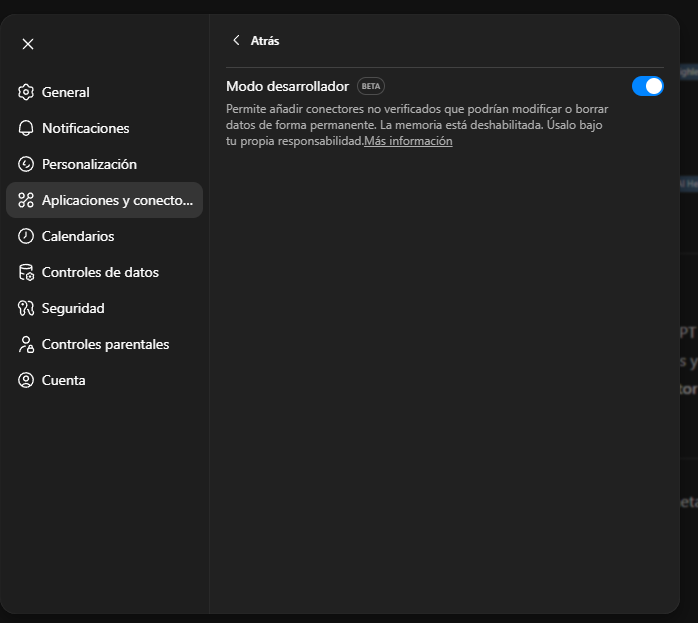Screen dimensions: 698x623
Task: Go back using the Atrás label
Action: [x=265, y=41]
